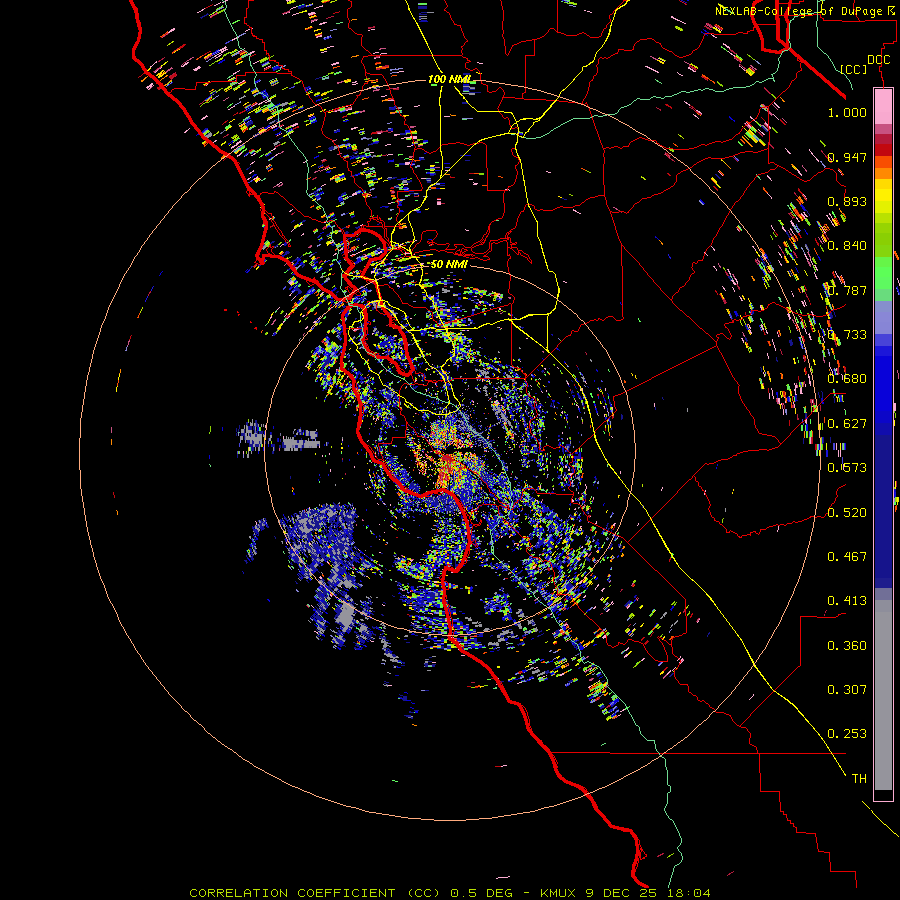The image size is (900, 900).
Task: Click the 100 NMI range ring label
Action: (451, 79)
